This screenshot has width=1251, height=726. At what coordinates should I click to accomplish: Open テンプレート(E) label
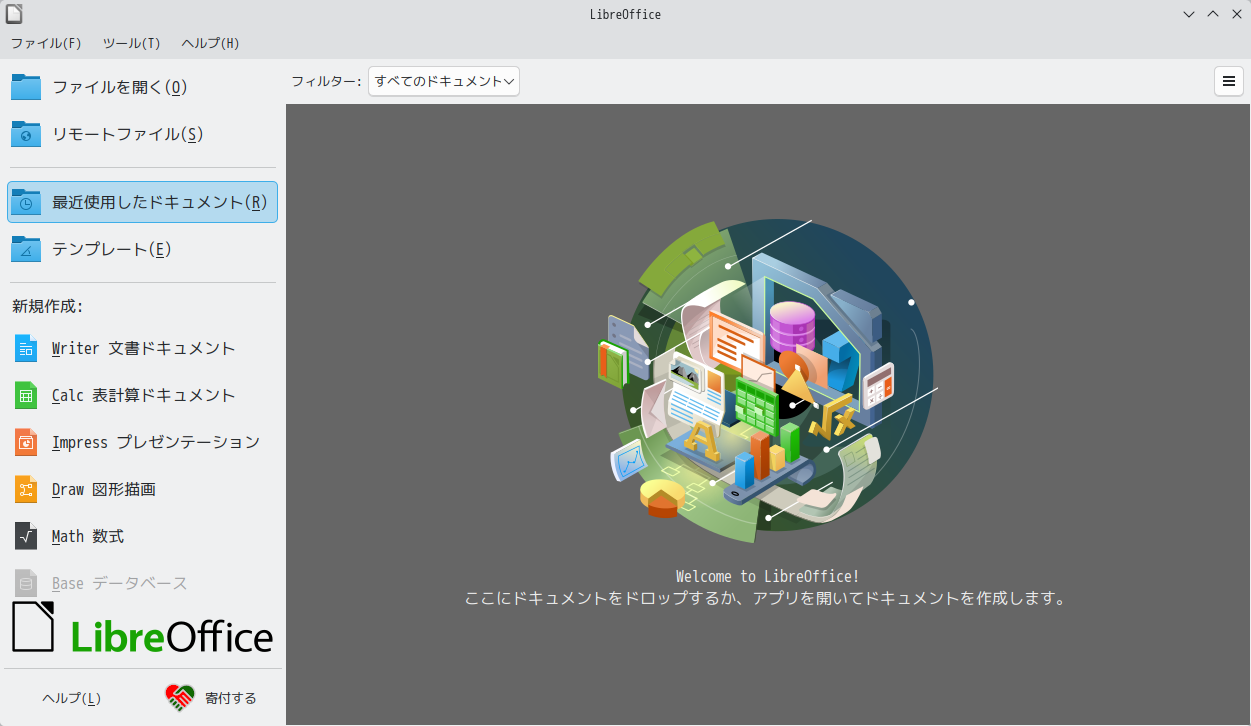[112, 249]
